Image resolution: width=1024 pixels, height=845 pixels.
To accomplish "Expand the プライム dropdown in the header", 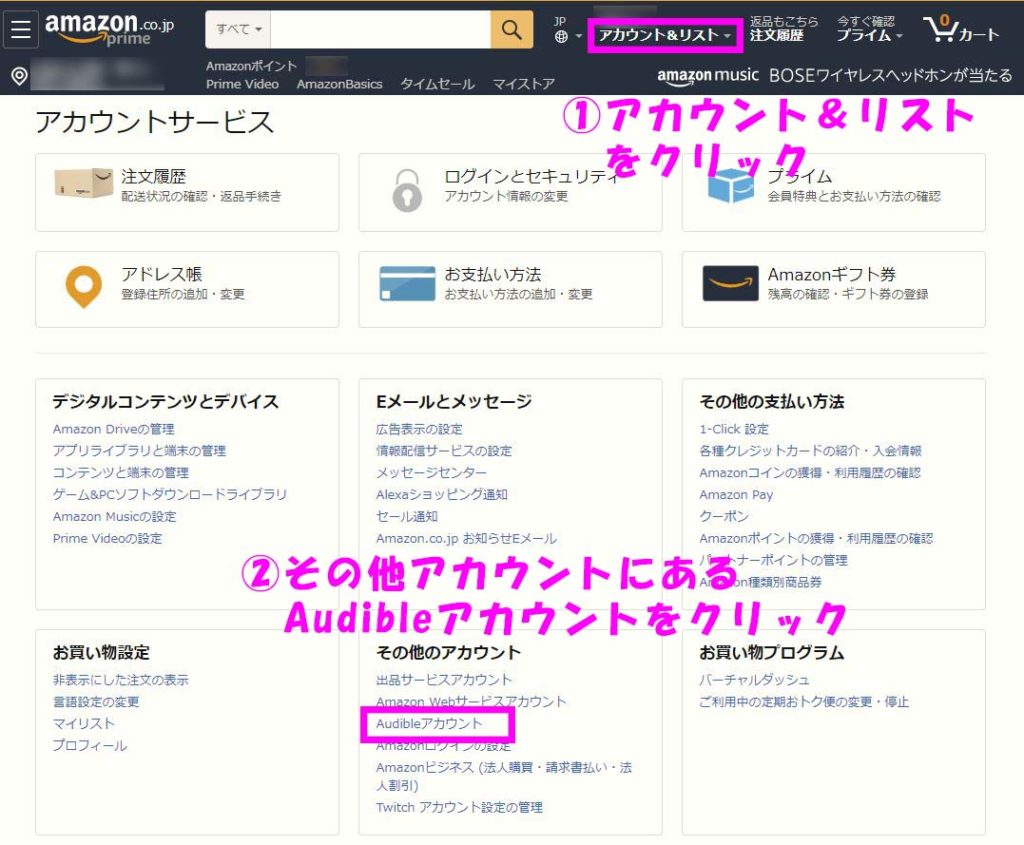I will click(x=869, y=35).
